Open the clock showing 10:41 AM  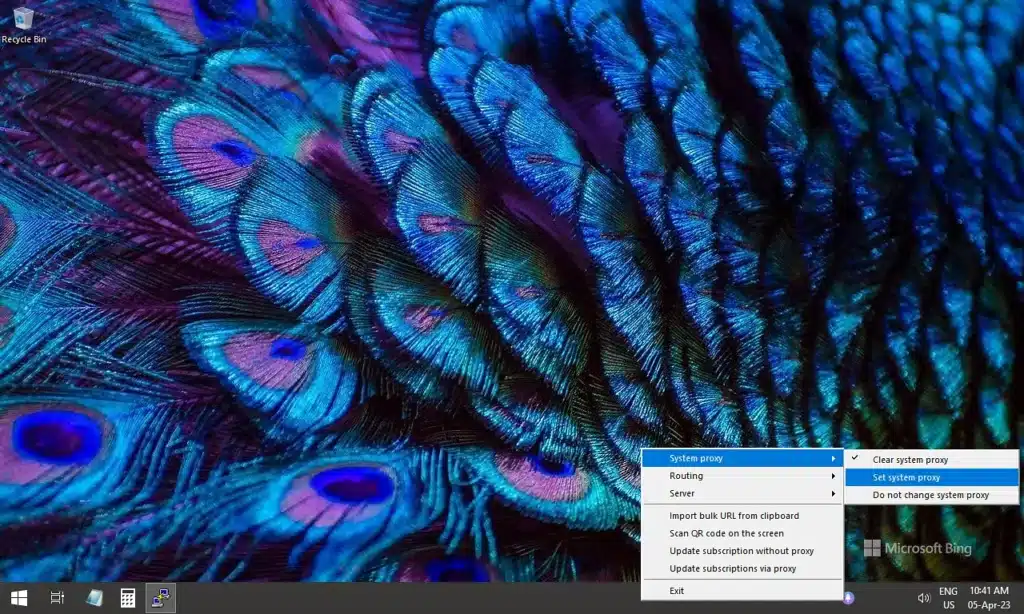click(989, 598)
